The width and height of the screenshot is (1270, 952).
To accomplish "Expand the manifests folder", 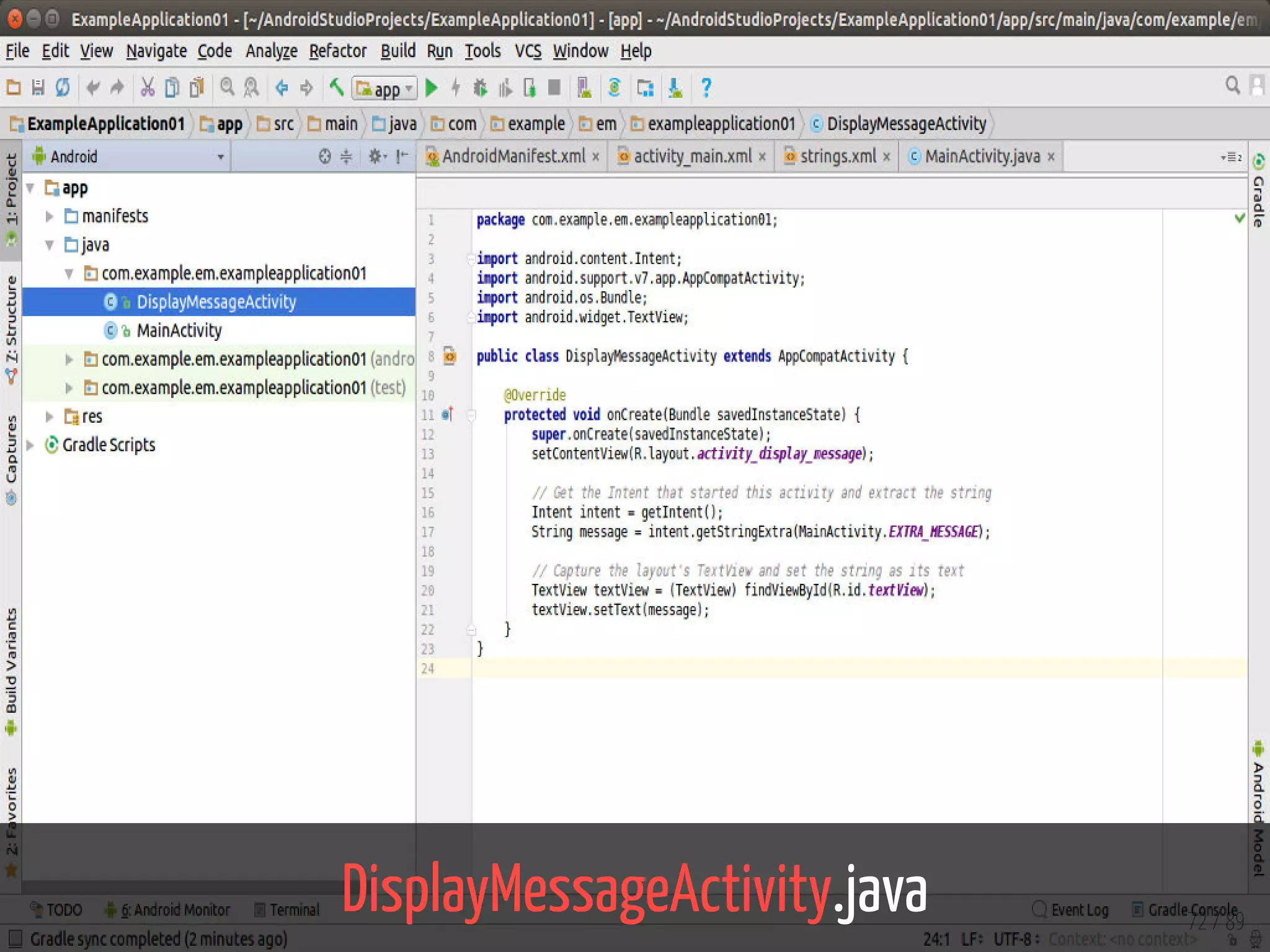I will pyautogui.click(x=50, y=216).
